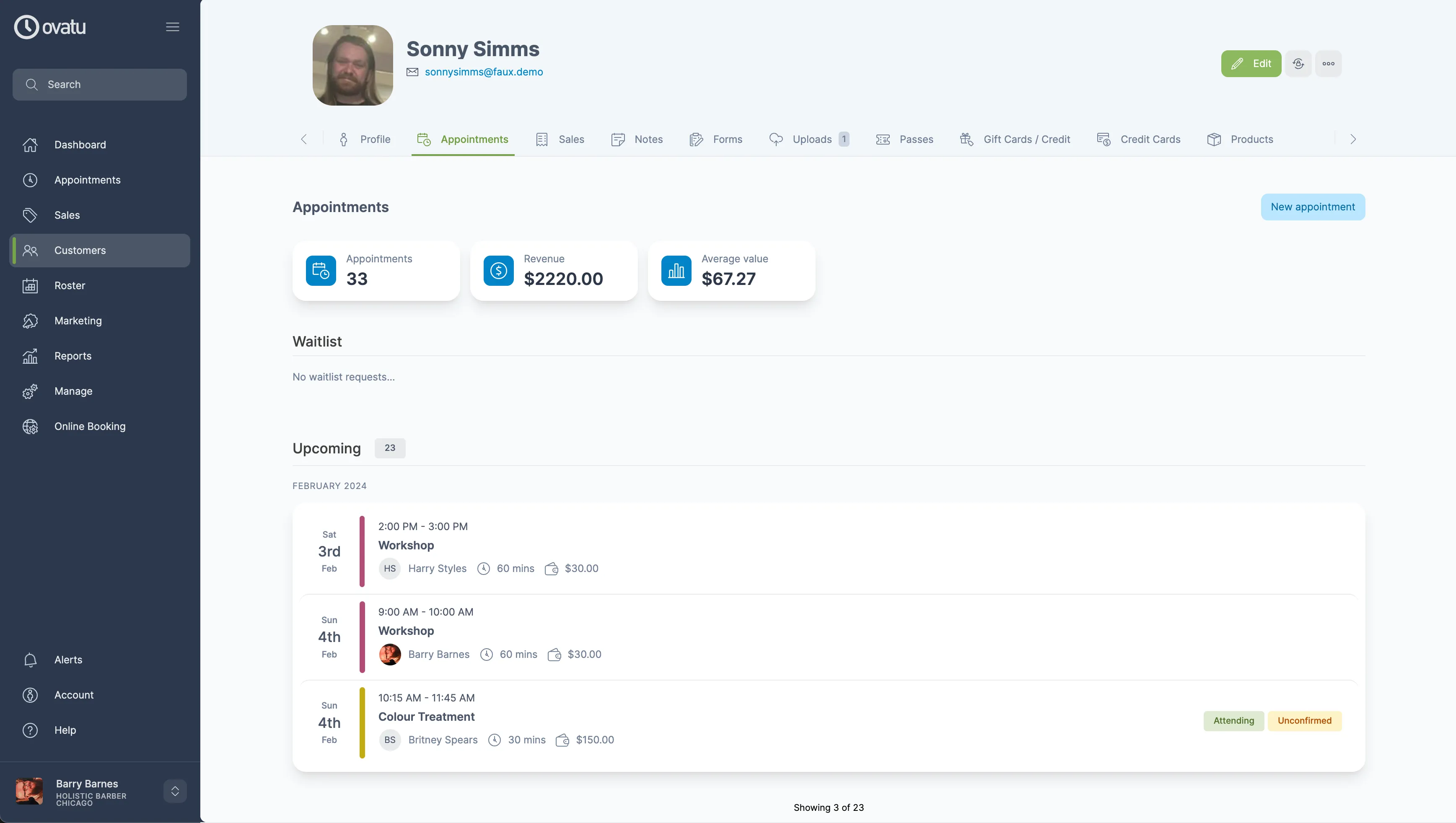This screenshot has width=1456, height=823.
Task: Click the more options ellipsis button
Action: point(1328,63)
